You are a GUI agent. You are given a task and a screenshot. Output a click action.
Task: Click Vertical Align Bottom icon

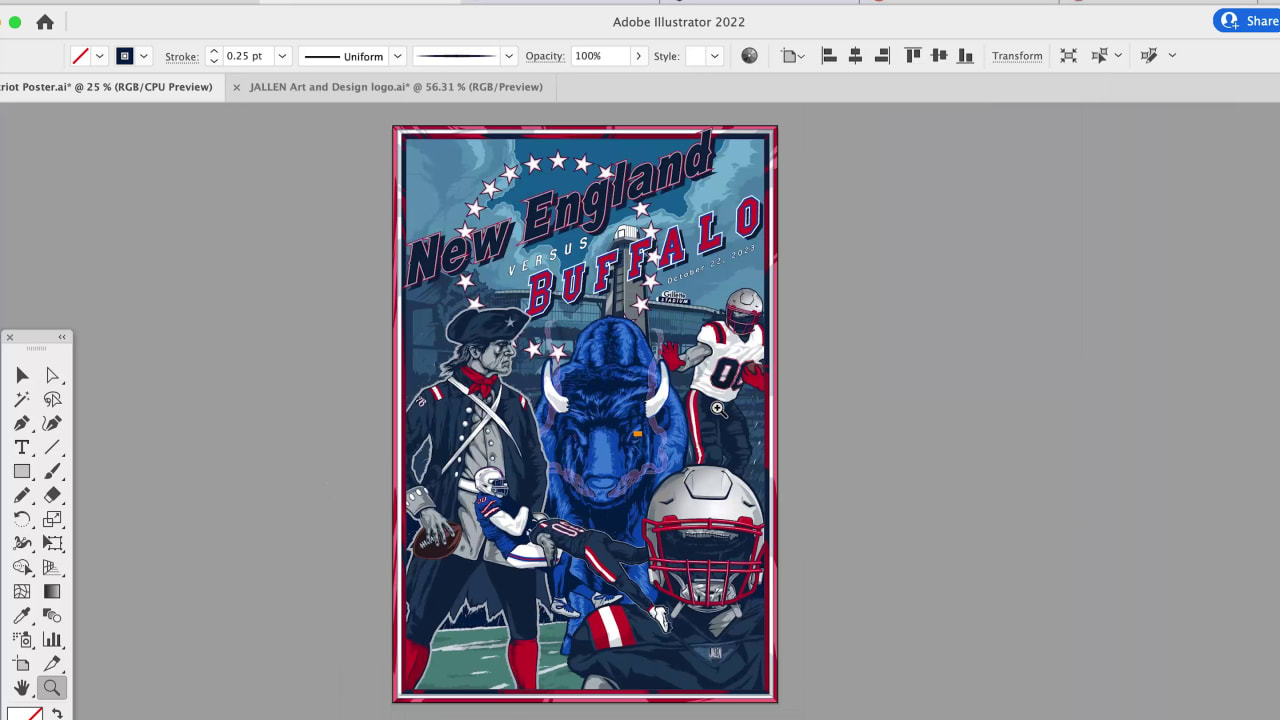965,56
